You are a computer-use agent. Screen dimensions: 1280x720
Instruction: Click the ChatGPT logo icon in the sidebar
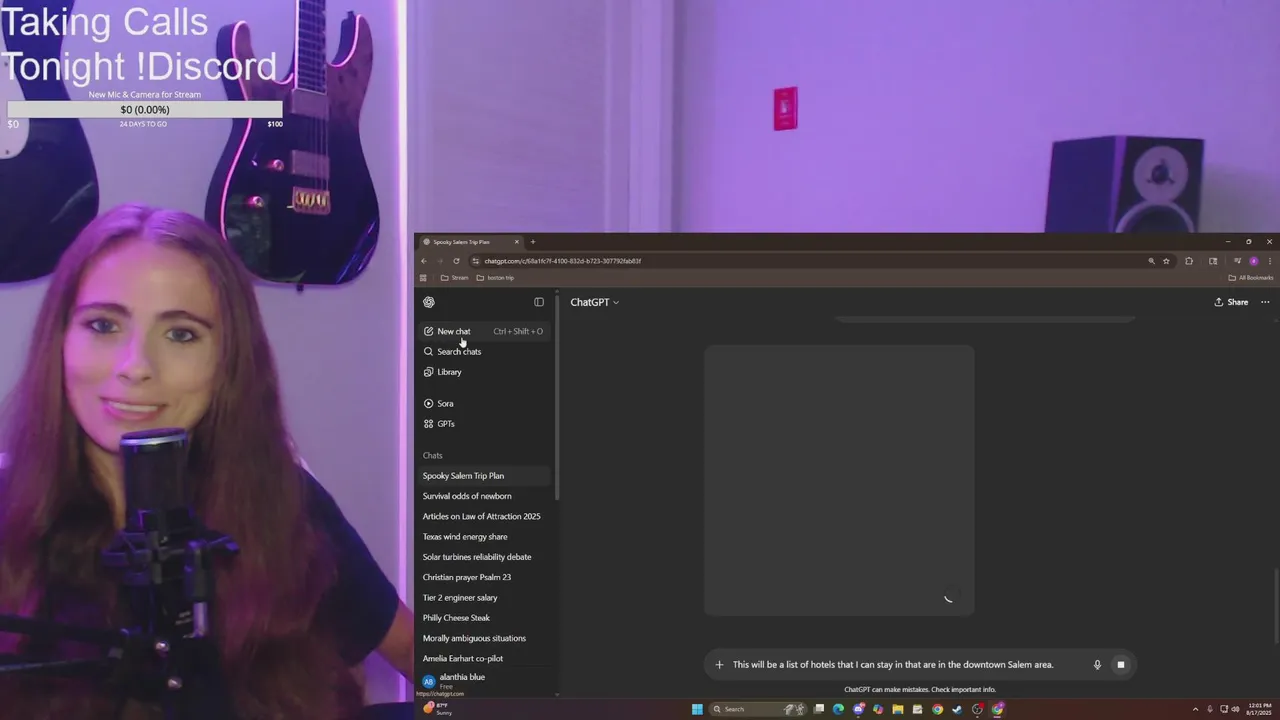(x=429, y=302)
